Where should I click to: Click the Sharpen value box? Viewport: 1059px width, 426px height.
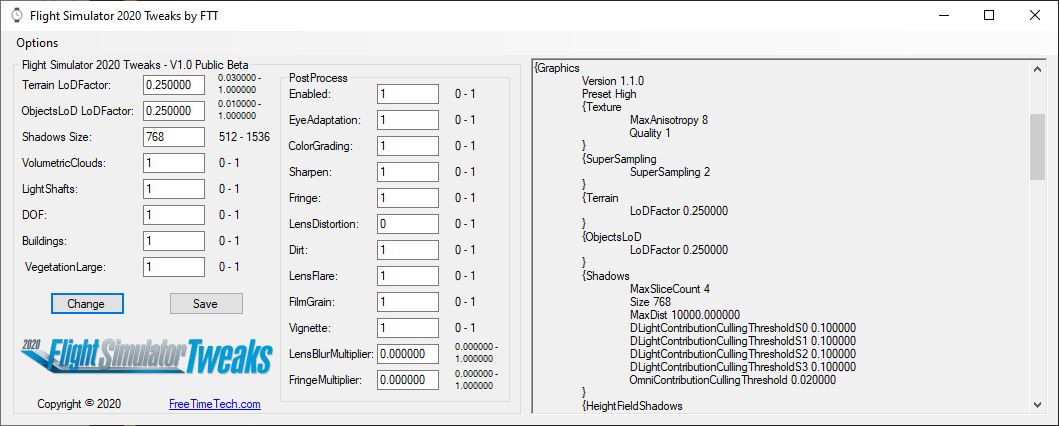point(408,172)
